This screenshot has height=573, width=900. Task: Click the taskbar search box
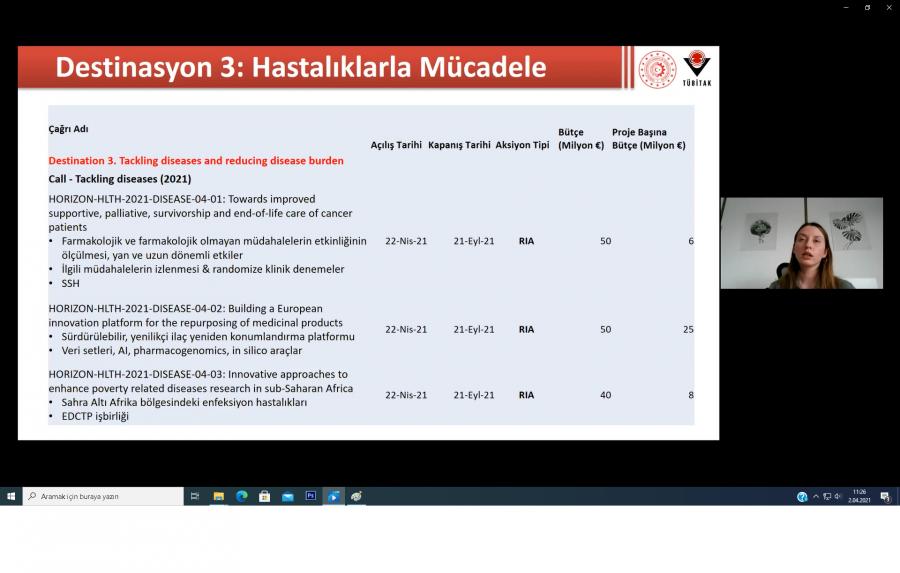(105, 496)
